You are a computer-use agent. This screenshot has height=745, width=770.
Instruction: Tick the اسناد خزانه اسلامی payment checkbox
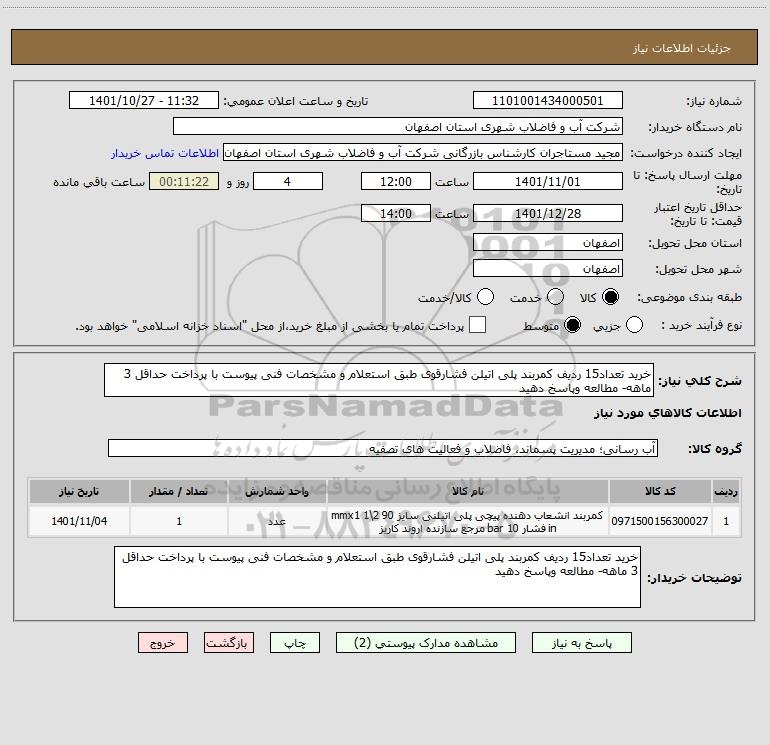(477, 325)
